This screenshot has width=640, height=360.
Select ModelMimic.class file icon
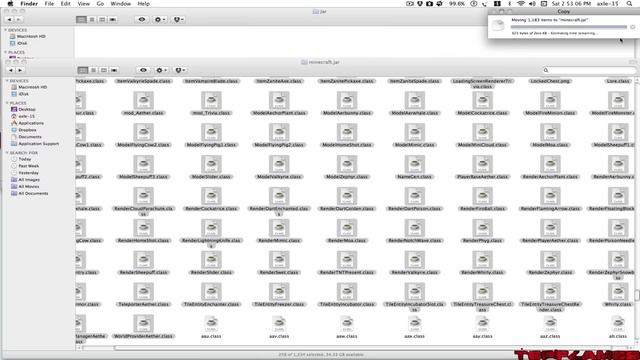pos(415,133)
